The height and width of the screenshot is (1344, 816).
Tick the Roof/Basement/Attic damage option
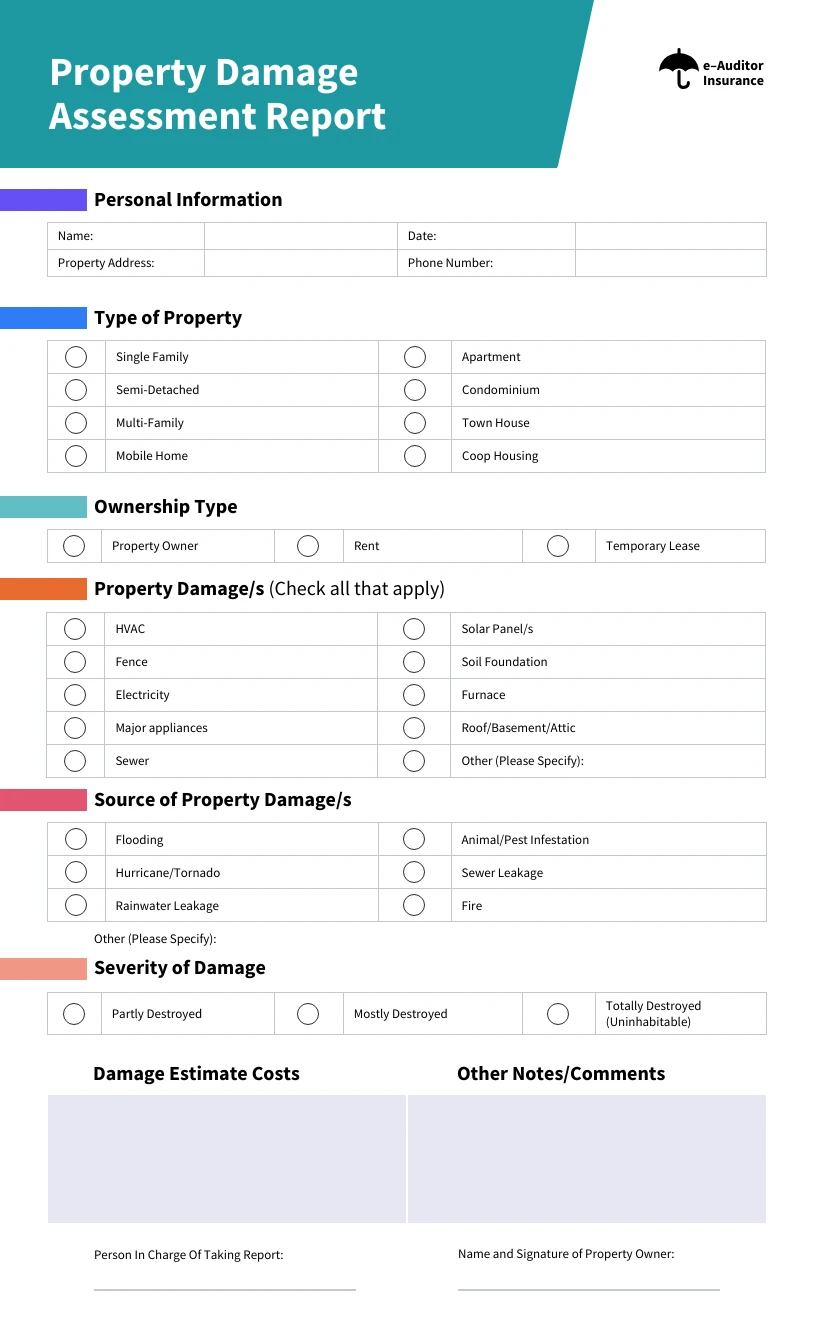pos(414,728)
